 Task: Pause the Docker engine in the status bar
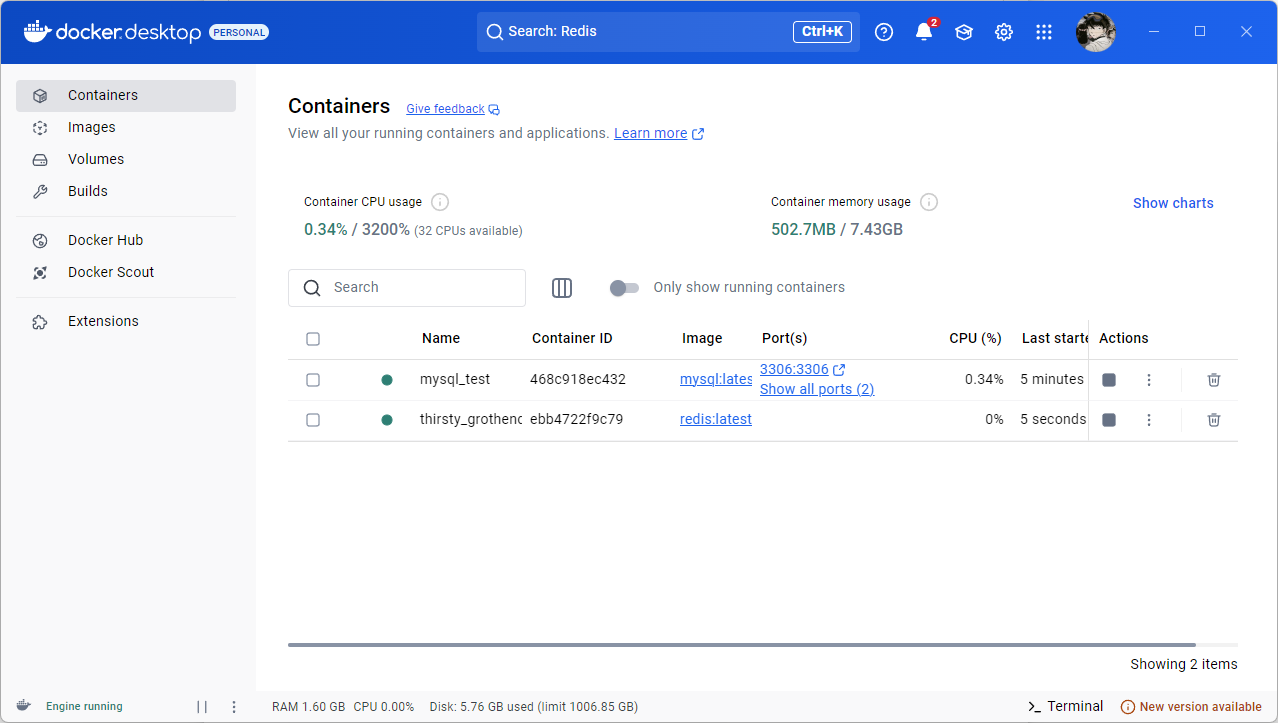point(202,707)
